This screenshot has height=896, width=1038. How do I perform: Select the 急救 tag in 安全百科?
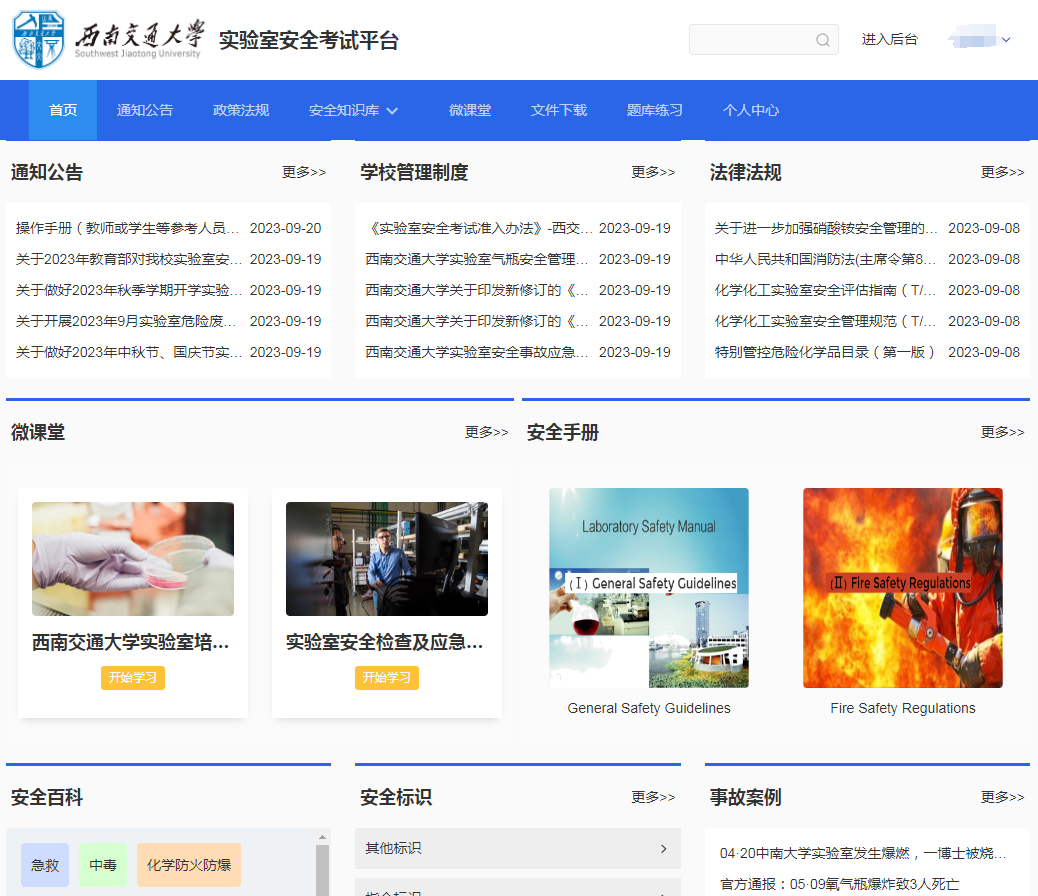click(44, 865)
